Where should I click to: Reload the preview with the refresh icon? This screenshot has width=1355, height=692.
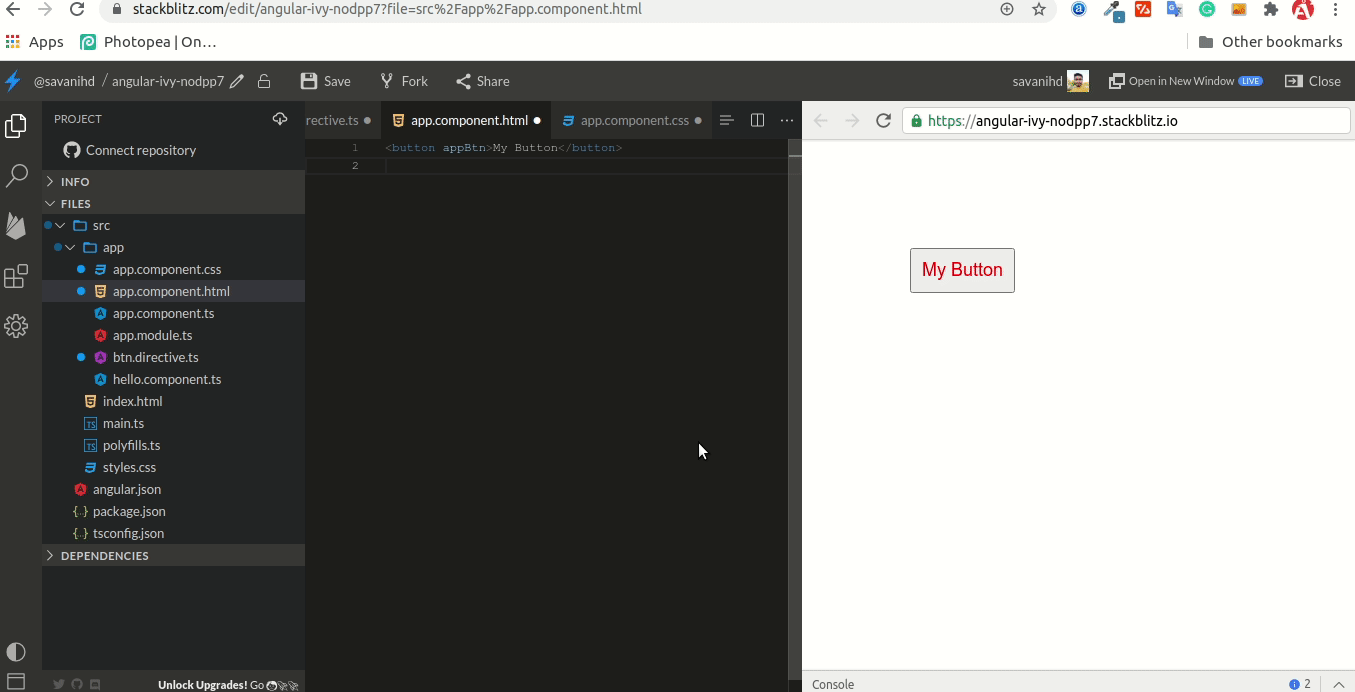point(883,121)
